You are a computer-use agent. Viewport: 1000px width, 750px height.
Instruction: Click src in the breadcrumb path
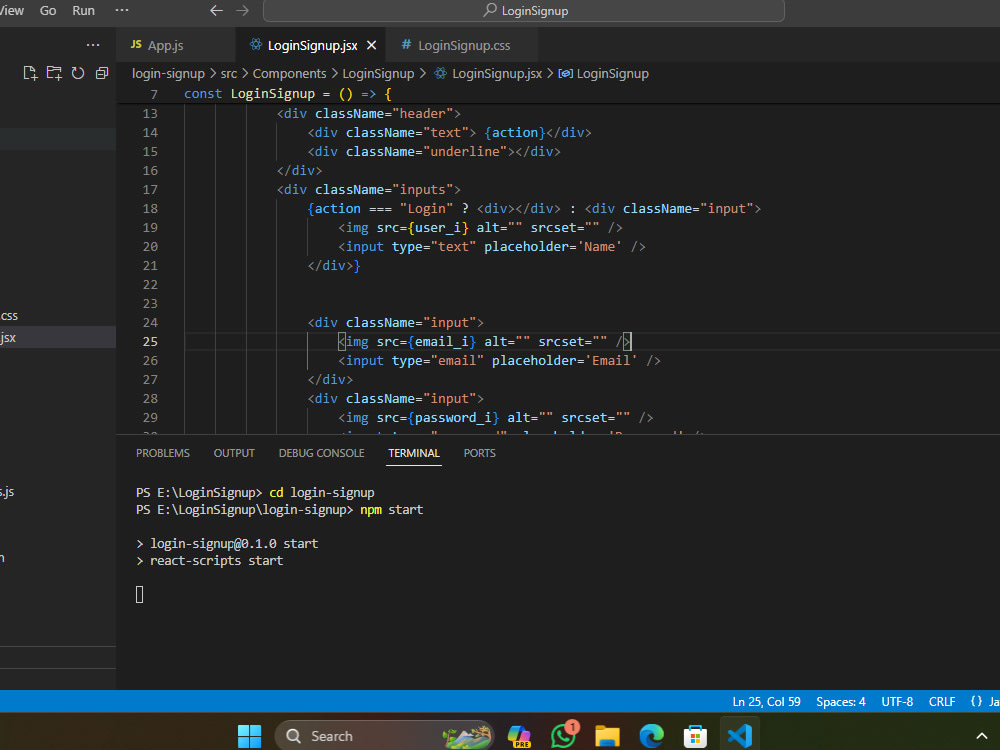click(229, 73)
